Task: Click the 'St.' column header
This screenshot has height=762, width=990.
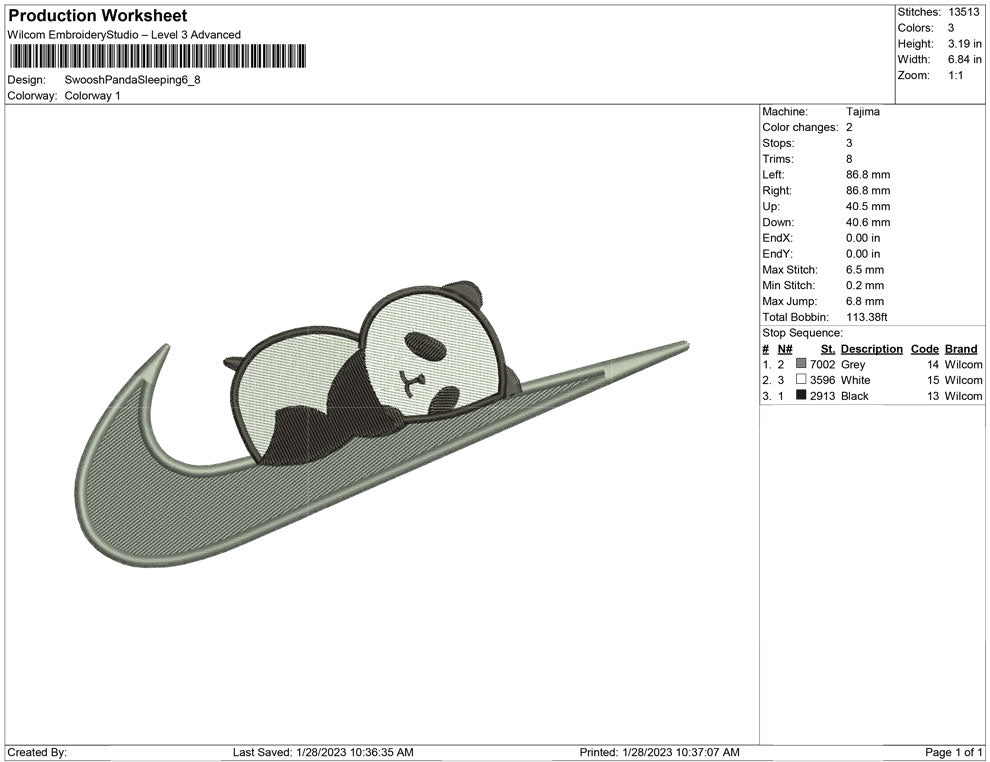Action: click(x=828, y=349)
